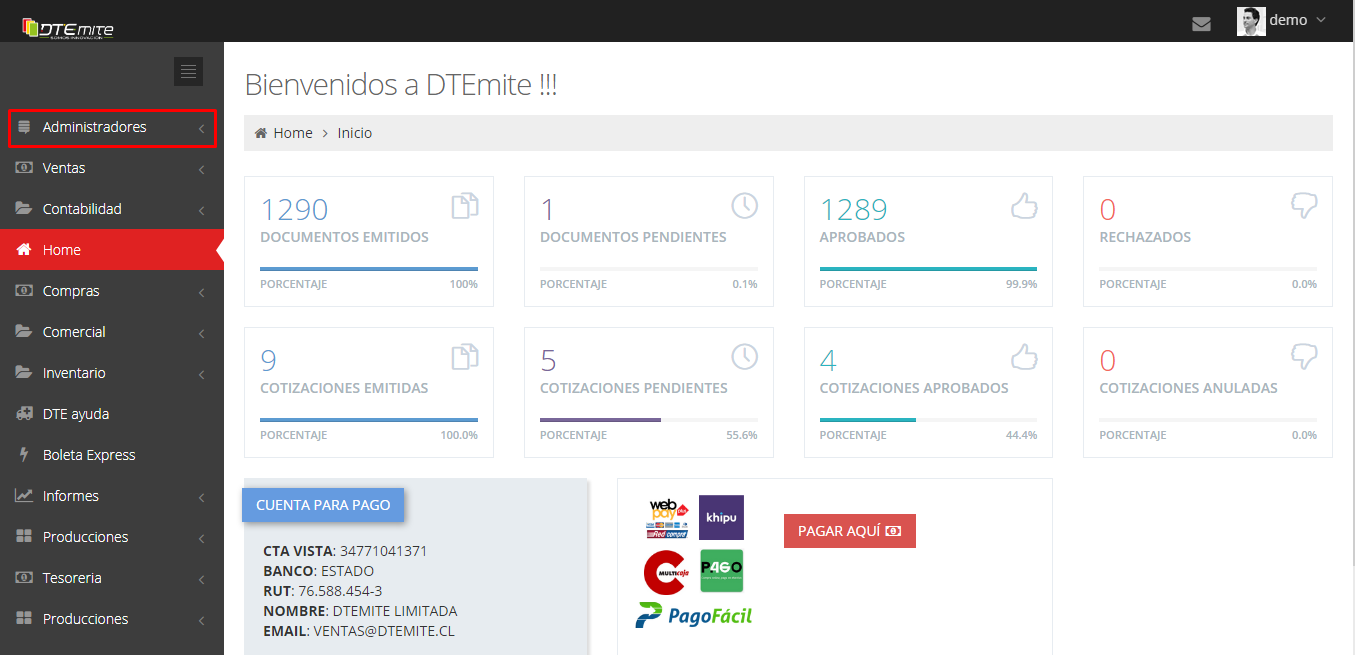Screen dimensions: 1355x655
Task: Click the Inventario folder icon
Action: click(24, 373)
